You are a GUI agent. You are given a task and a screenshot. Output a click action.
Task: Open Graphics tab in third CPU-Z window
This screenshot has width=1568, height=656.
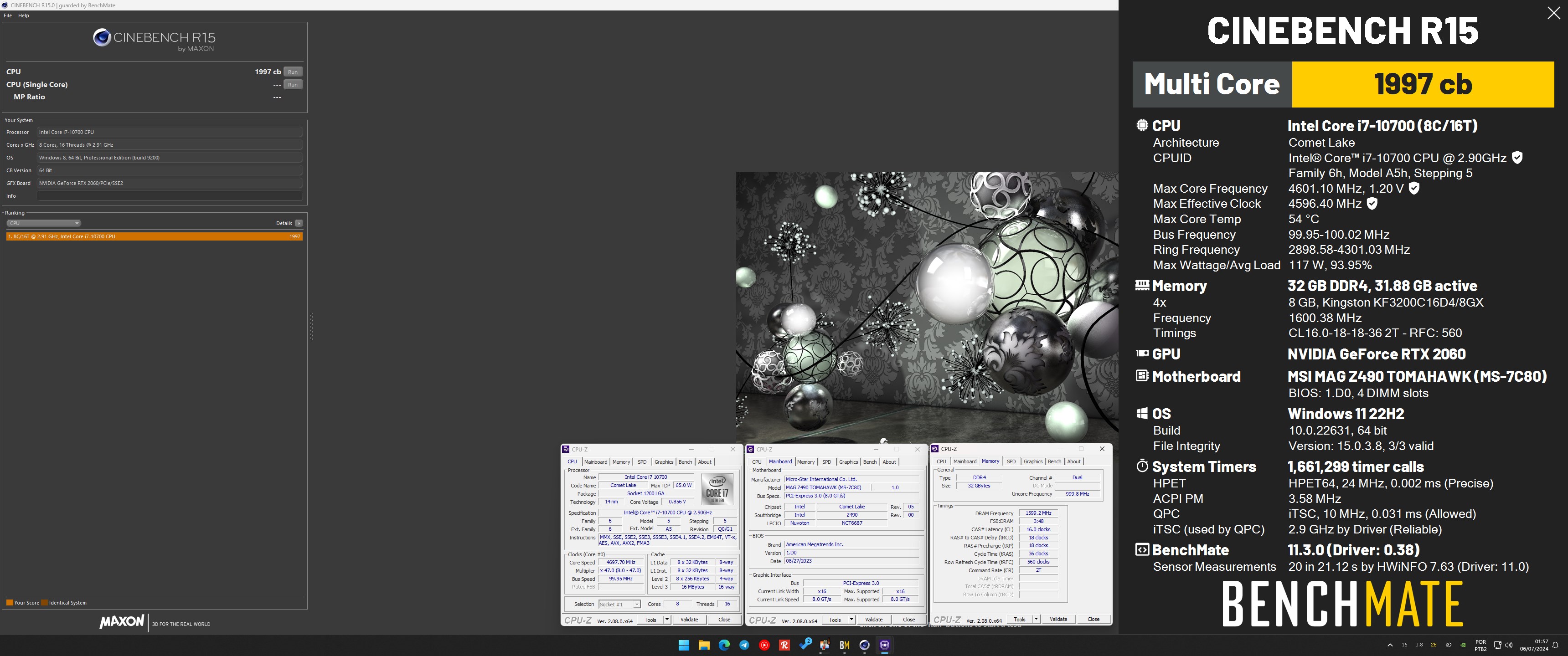(x=1033, y=462)
